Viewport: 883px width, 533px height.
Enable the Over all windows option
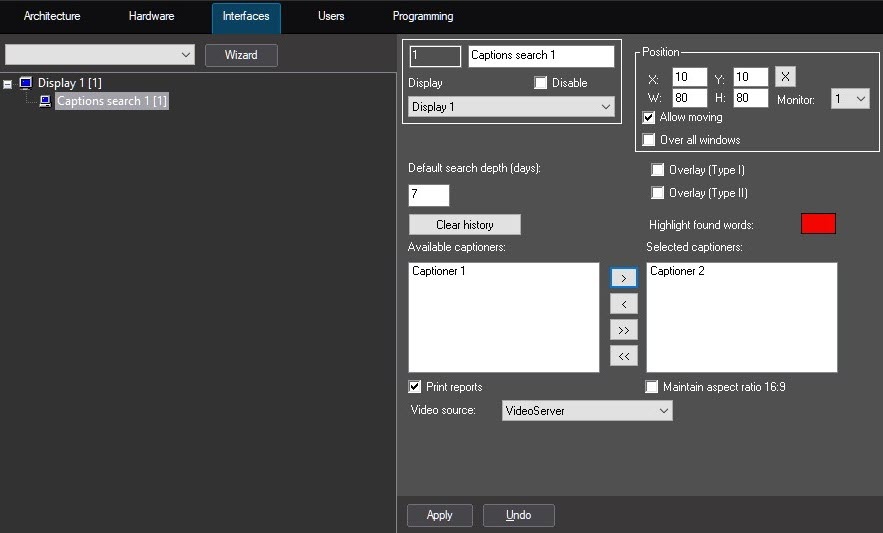click(649, 140)
